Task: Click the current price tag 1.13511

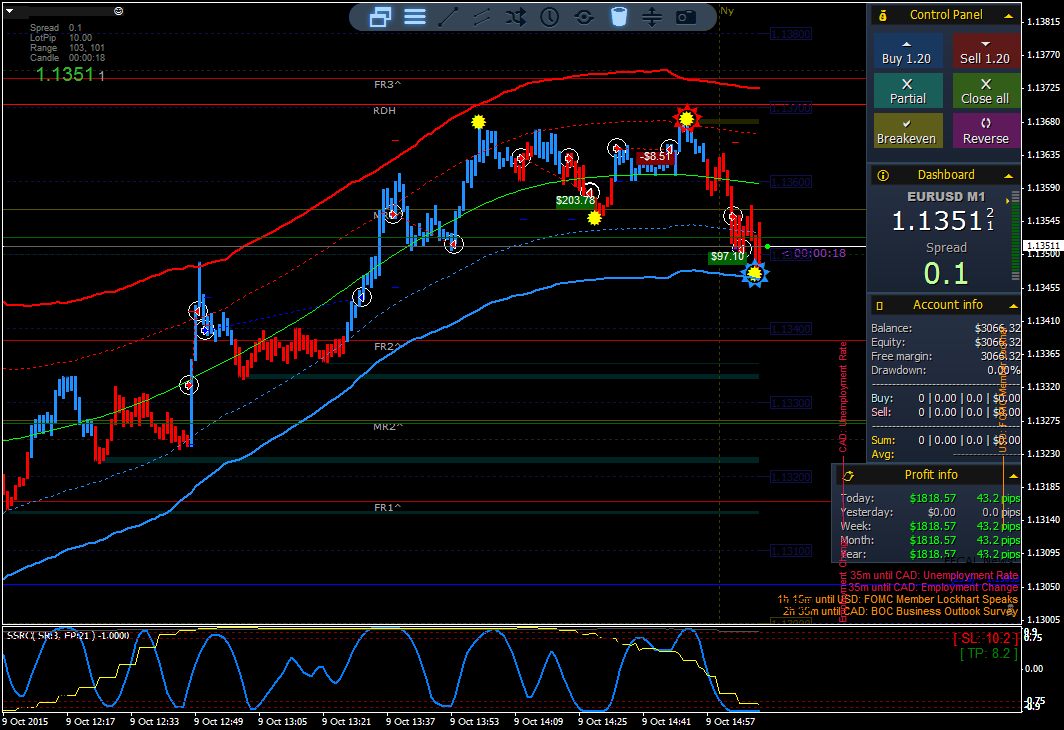Action: click(1042, 246)
